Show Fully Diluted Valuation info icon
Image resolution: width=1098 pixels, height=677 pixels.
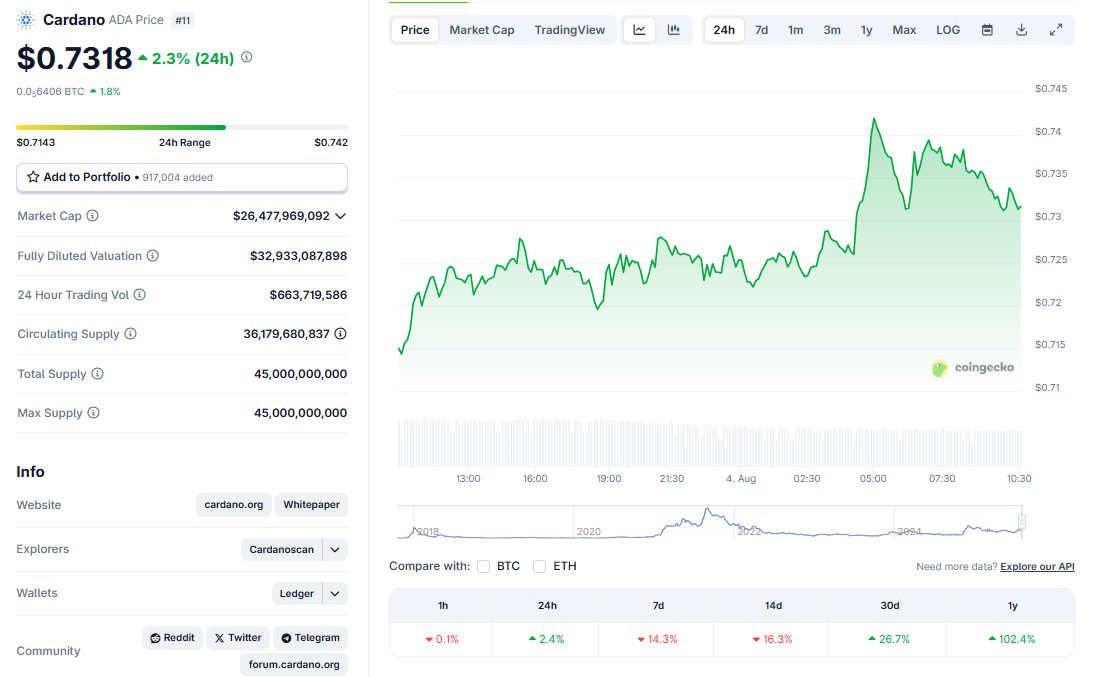[153, 256]
